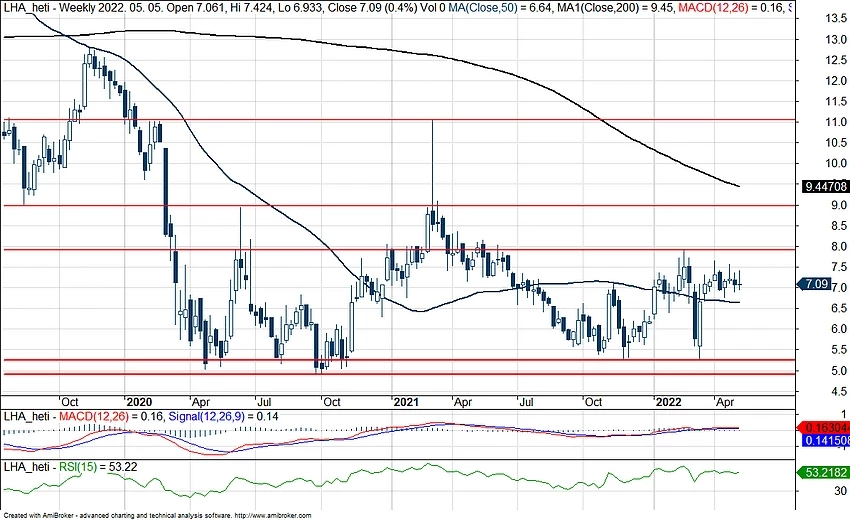Click the MACD value label 0.1630

click(825, 427)
